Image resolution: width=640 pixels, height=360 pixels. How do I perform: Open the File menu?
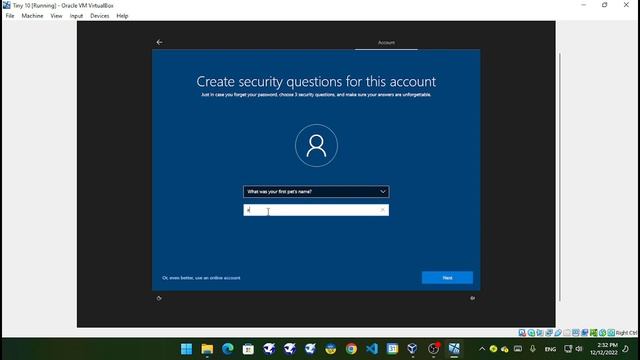[x=10, y=16]
